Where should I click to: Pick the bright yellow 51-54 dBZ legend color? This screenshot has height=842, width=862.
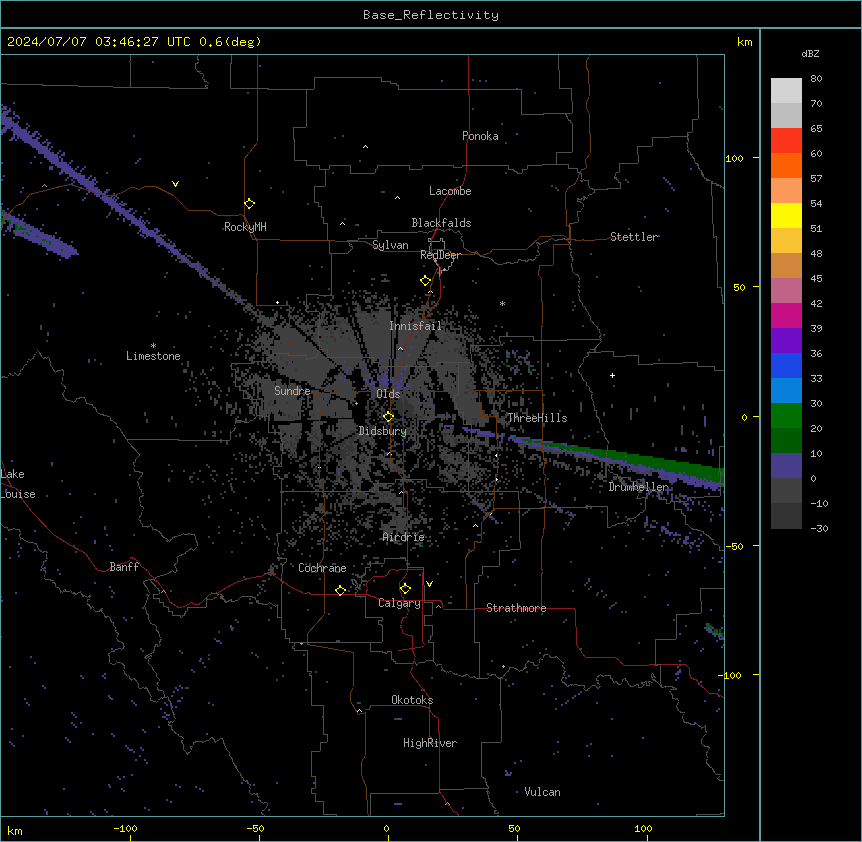(786, 215)
